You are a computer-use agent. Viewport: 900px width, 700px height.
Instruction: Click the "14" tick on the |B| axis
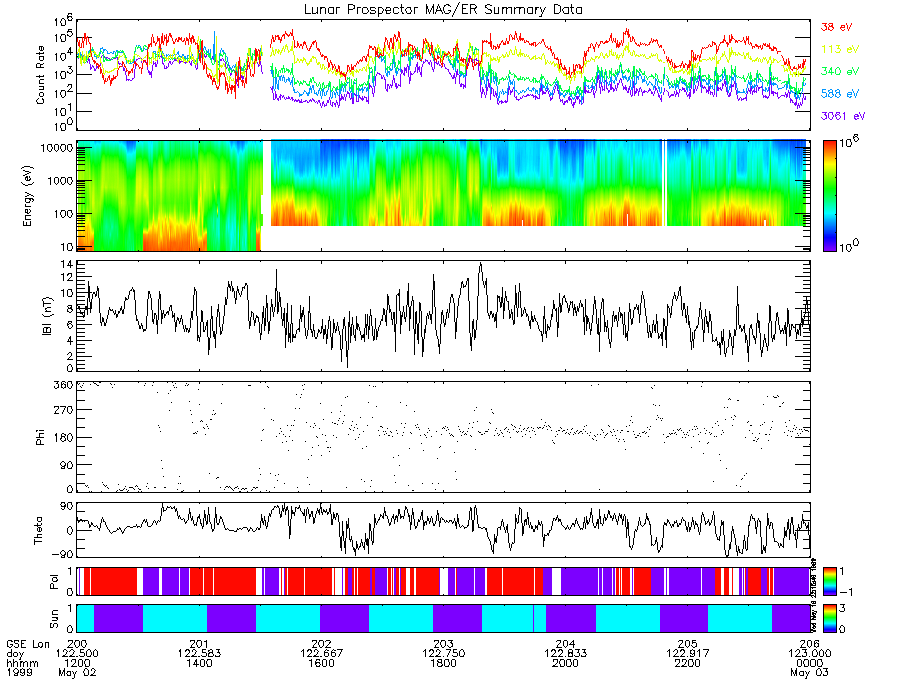(x=67, y=265)
